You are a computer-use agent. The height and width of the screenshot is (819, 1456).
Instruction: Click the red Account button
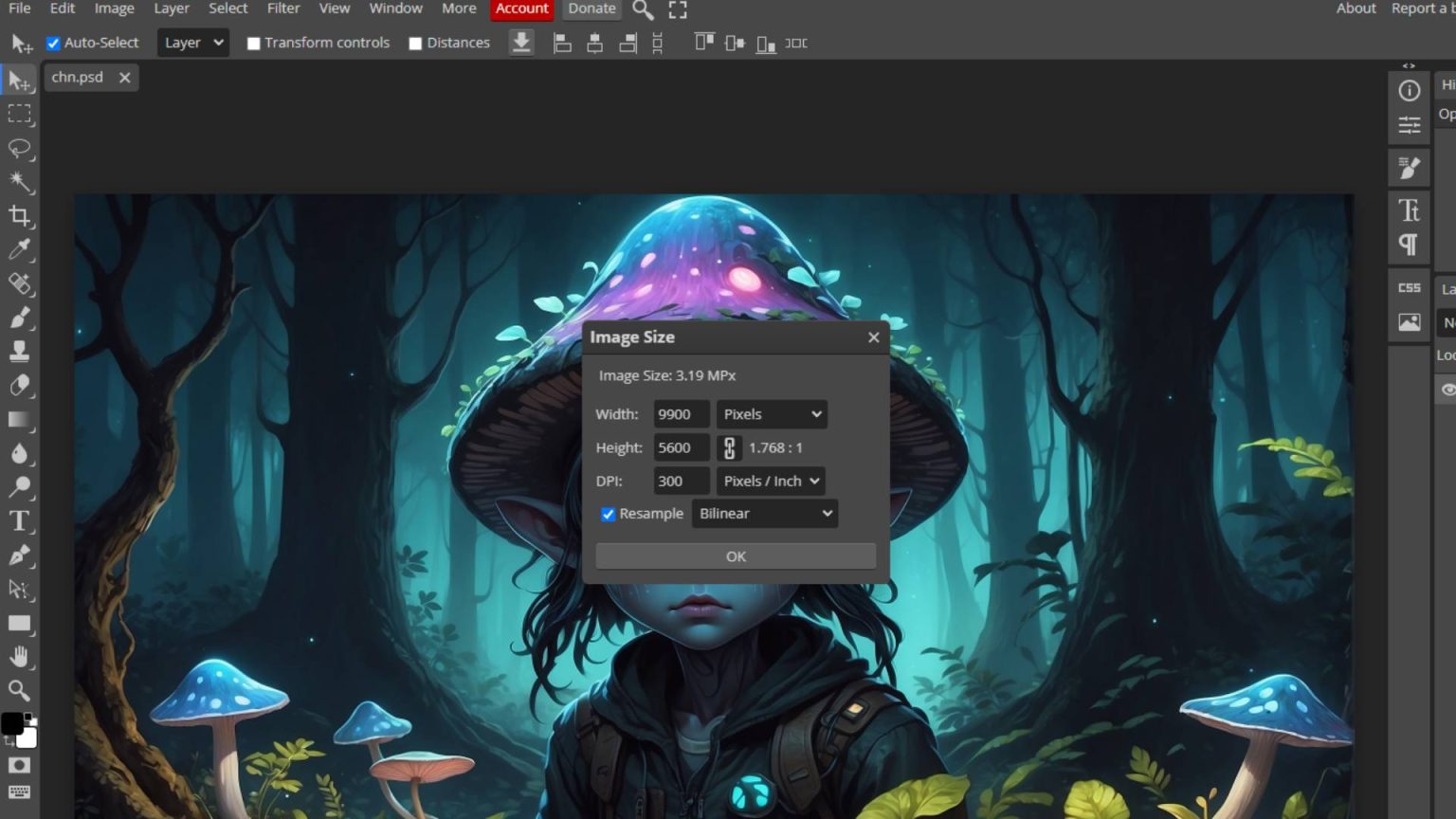[522, 9]
